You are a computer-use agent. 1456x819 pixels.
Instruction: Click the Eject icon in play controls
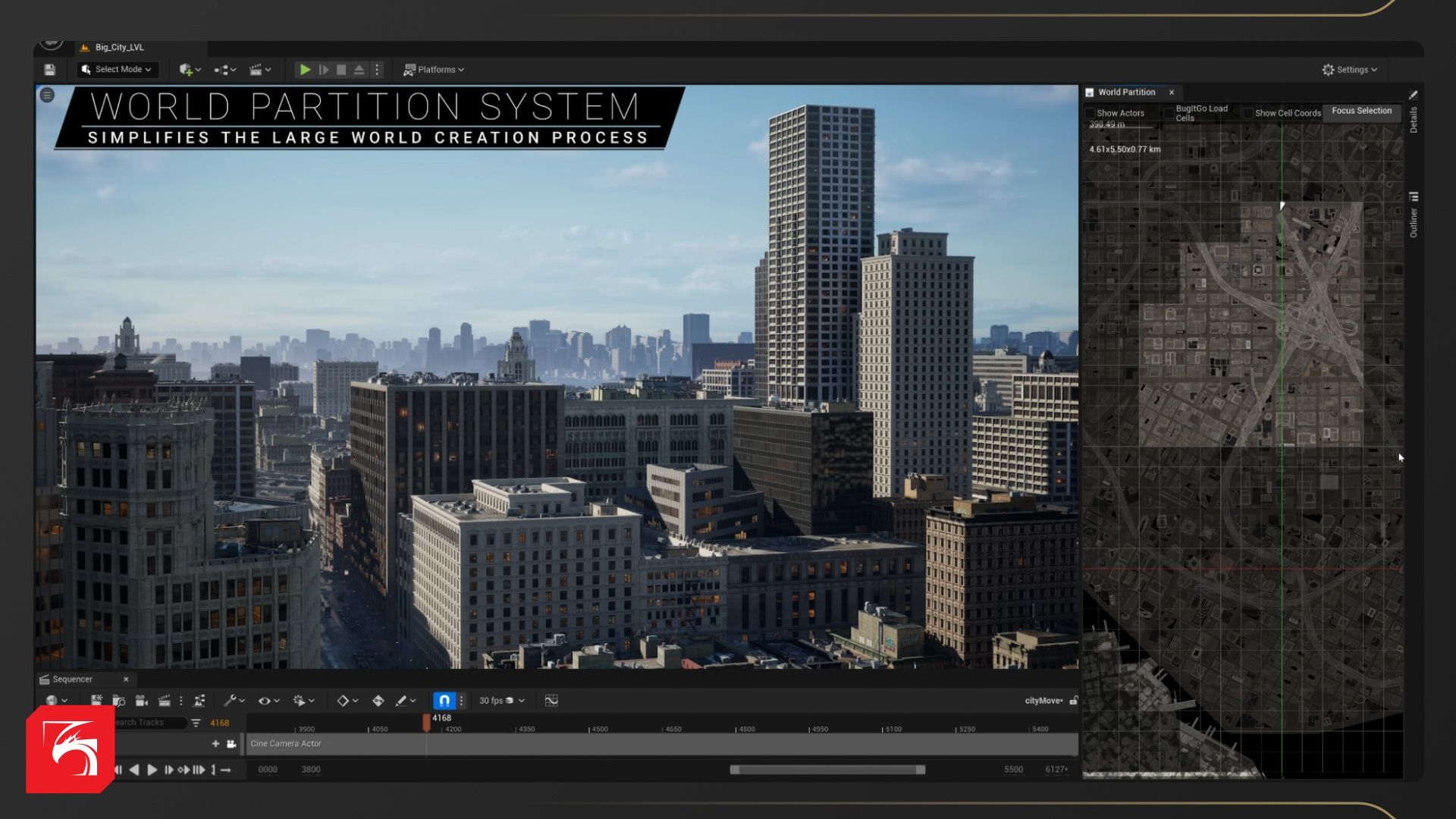(x=359, y=70)
